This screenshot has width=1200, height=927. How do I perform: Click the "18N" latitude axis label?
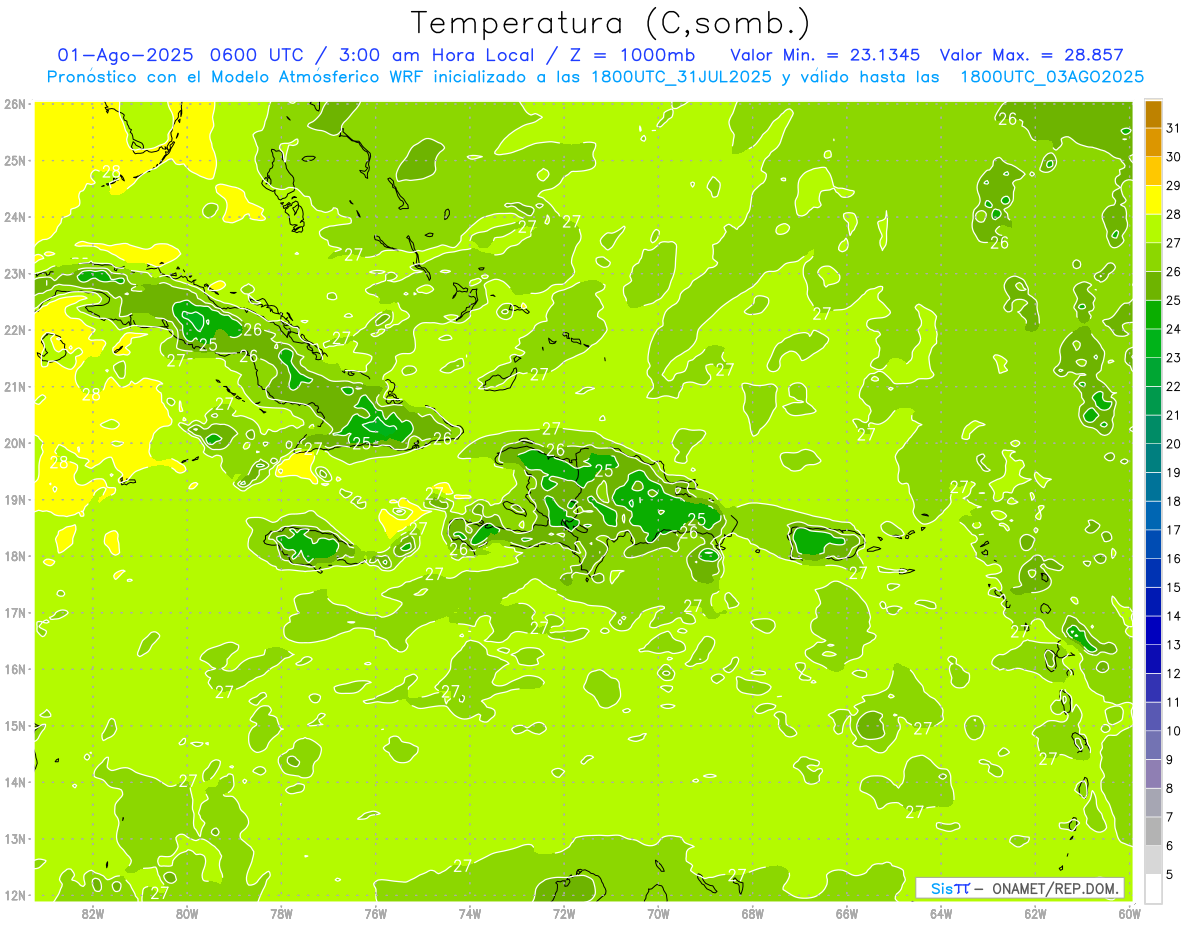(15, 556)
